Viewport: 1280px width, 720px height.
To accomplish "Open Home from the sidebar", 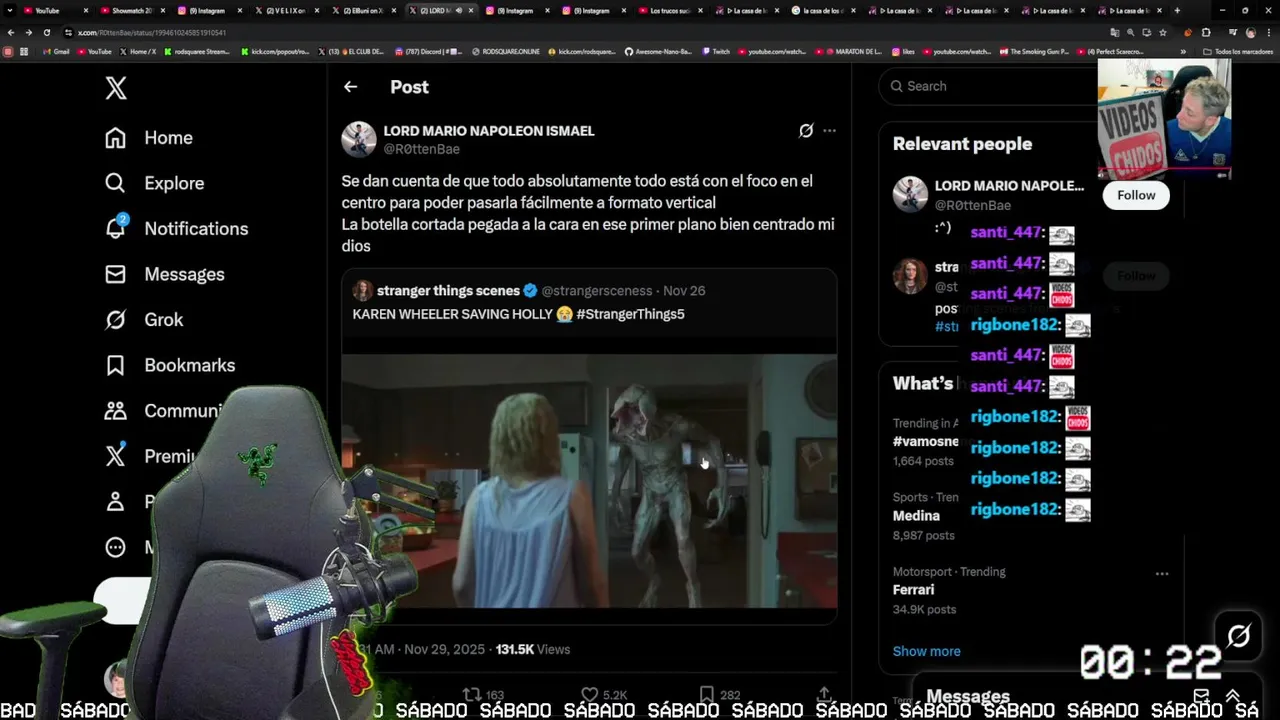I will 149,138.
